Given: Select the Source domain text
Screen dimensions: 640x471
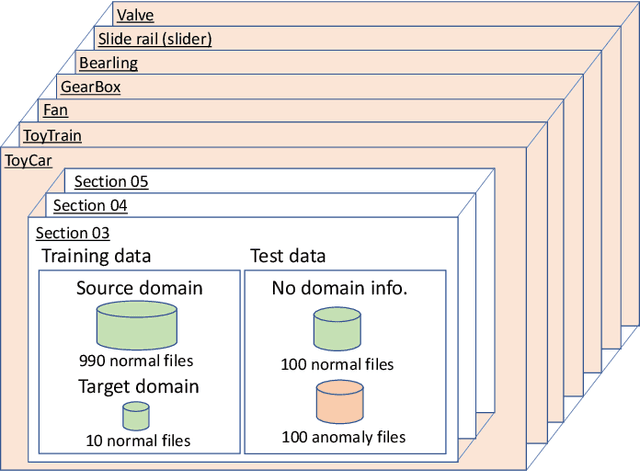Looking at the screenshot, I should point(139,288).
